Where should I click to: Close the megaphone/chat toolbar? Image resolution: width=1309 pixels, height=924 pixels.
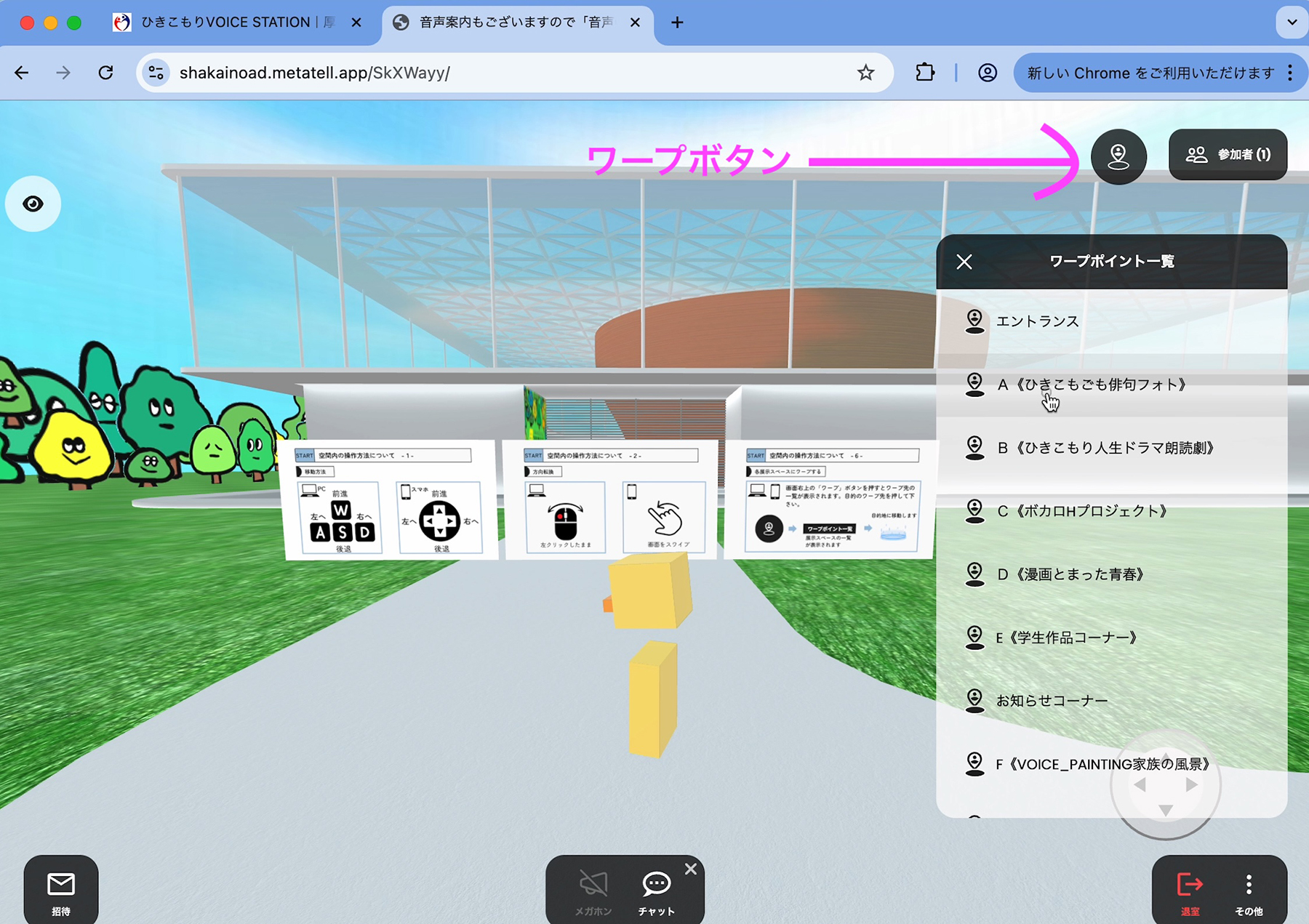(691, 869)
